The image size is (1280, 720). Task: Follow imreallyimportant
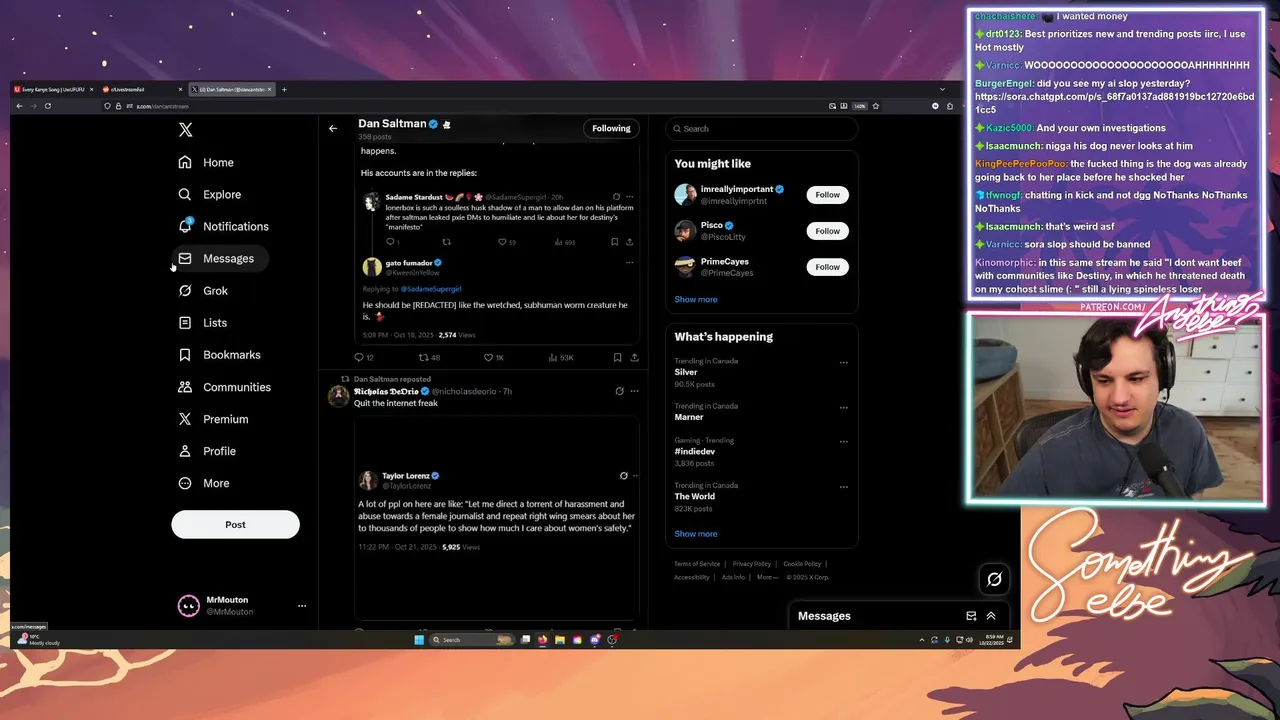pos(827,195)
